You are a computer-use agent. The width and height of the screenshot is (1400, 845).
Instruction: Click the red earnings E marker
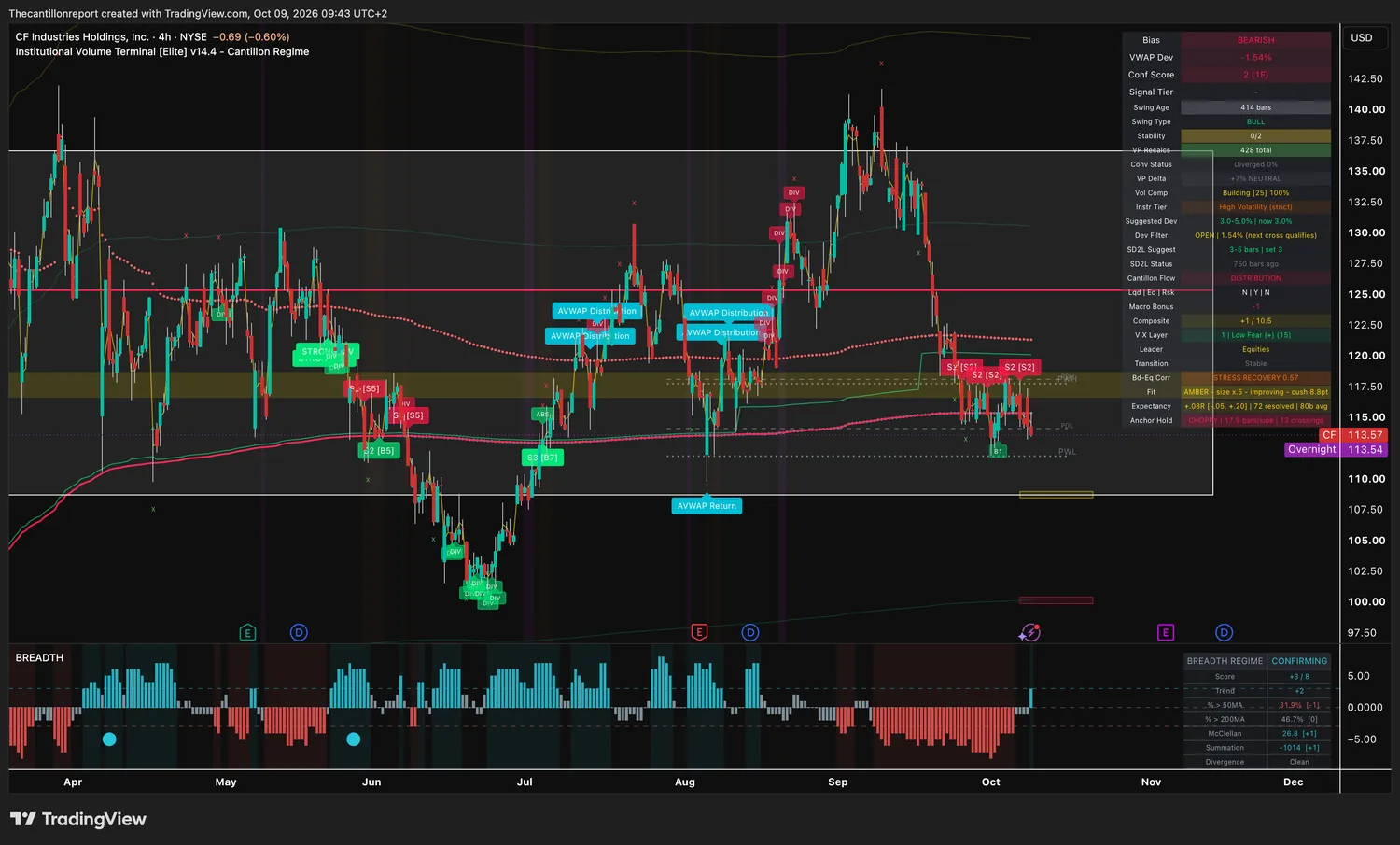click(699, 632)
